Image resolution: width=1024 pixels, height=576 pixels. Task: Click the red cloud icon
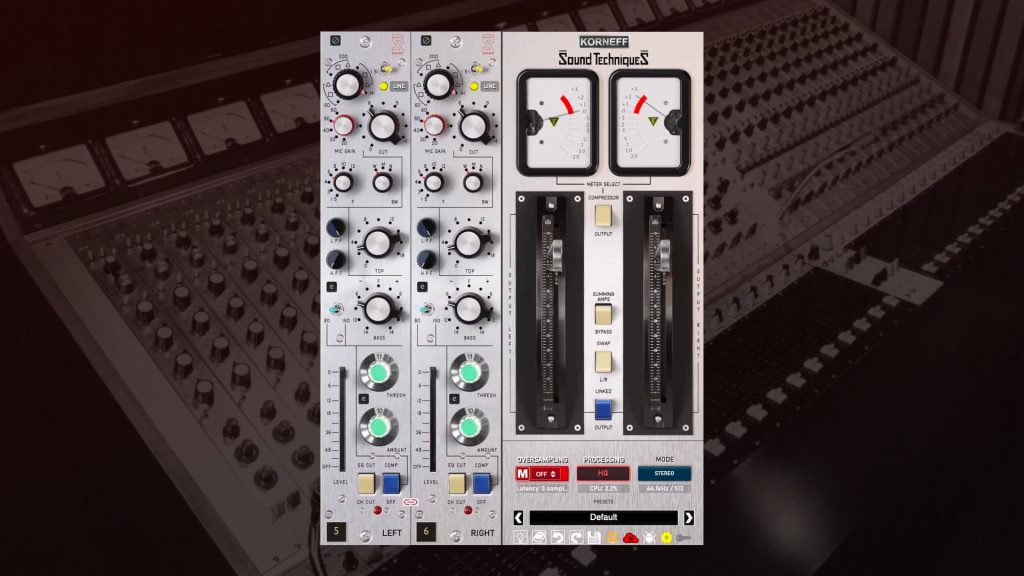pos(630,537)
